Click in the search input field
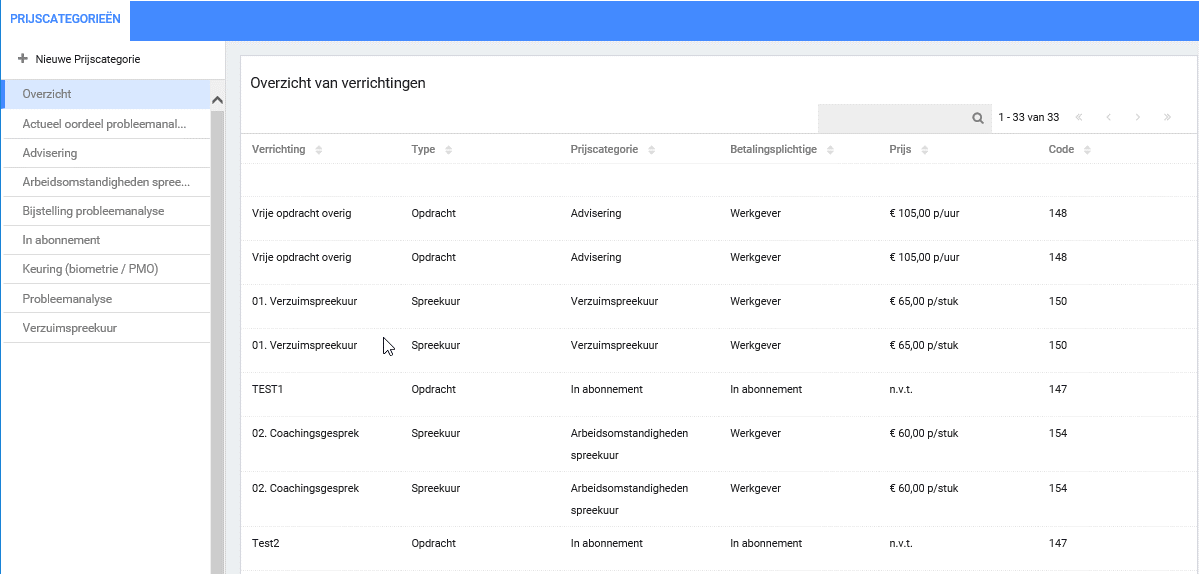The height and width of the screenshot is (574, 1199). coord(892,118)
